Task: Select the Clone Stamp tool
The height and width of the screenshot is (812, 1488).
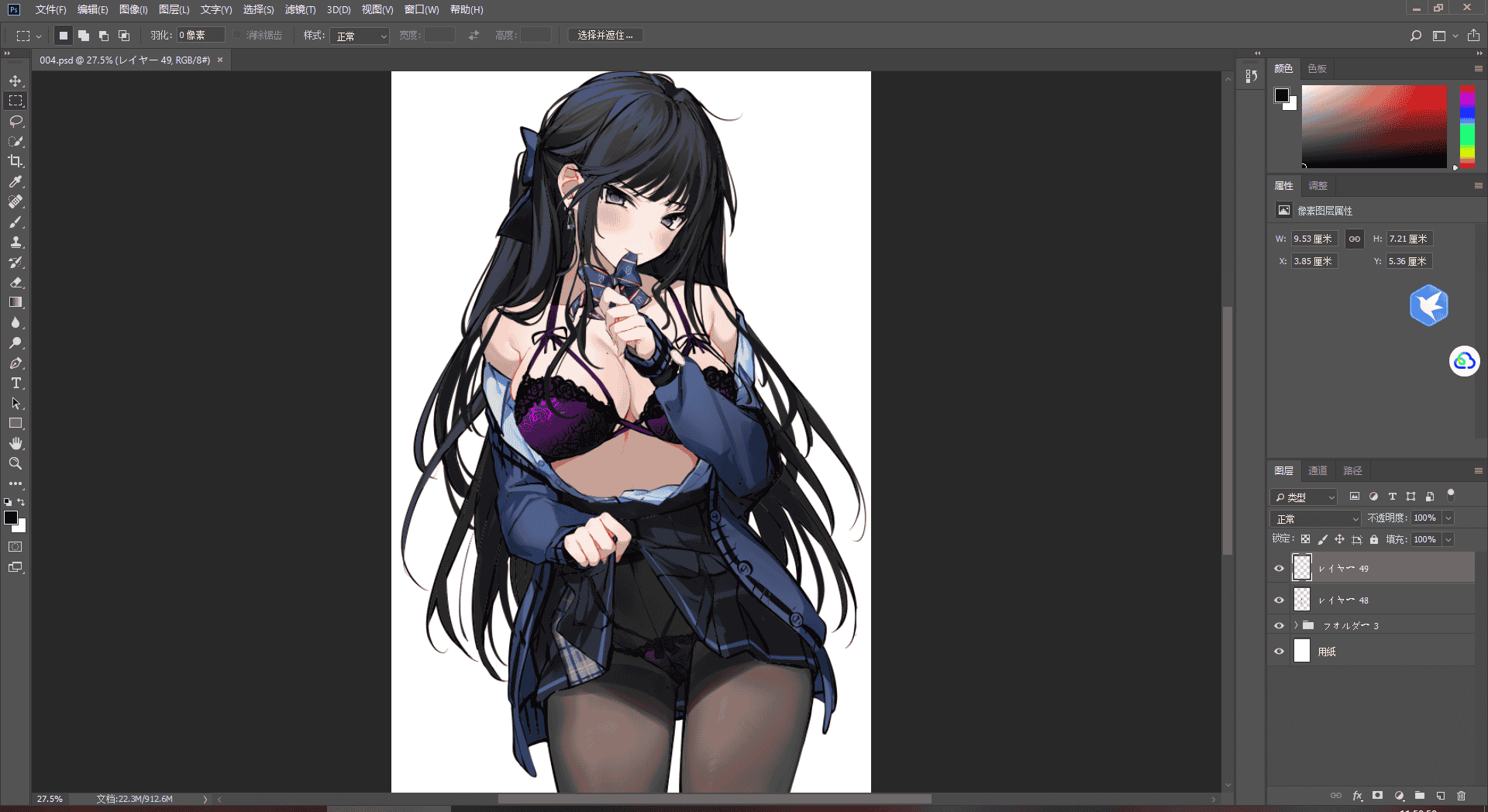Action: tap(15, 242)
